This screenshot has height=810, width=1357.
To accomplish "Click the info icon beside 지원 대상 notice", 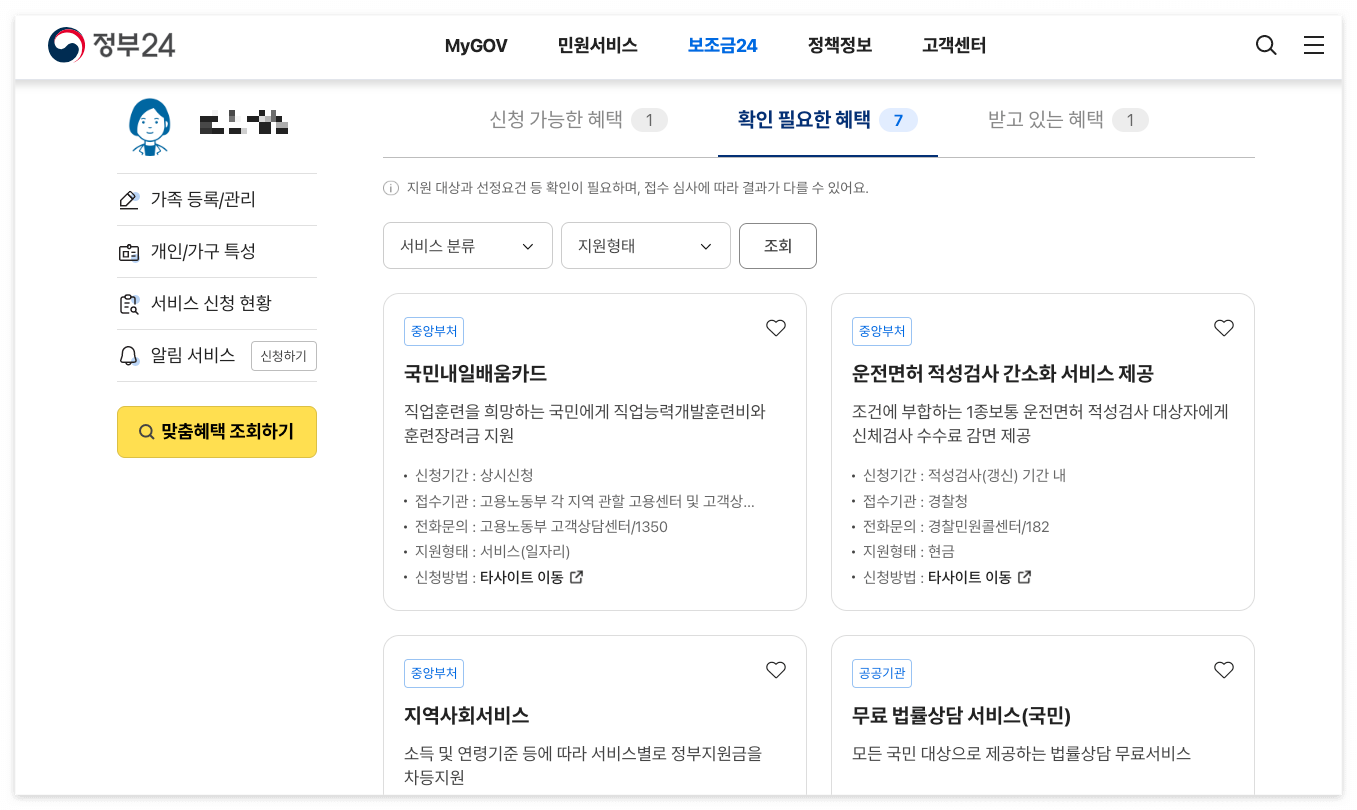I will [391, 188].
